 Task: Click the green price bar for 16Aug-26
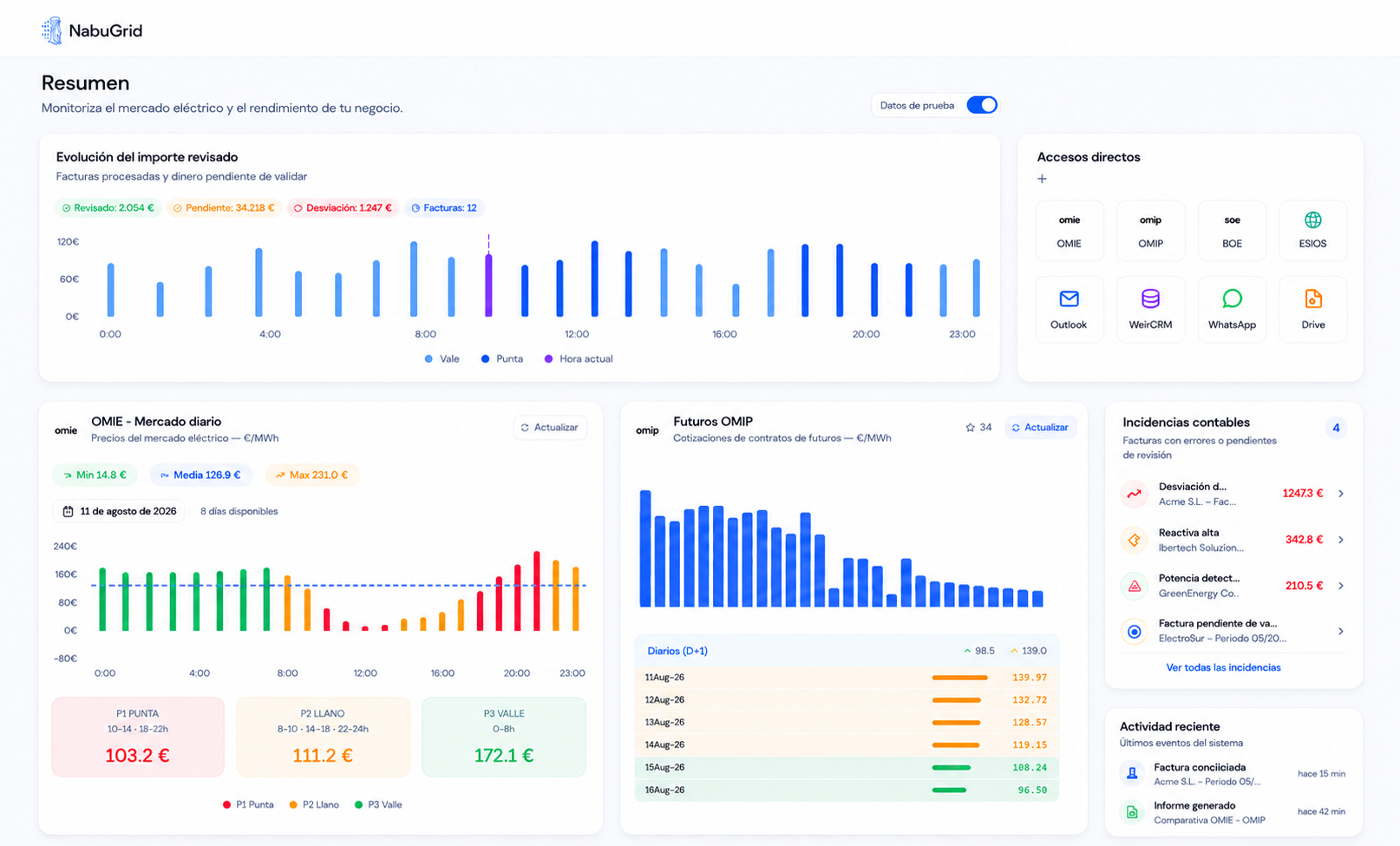click(x=949, y=790)
